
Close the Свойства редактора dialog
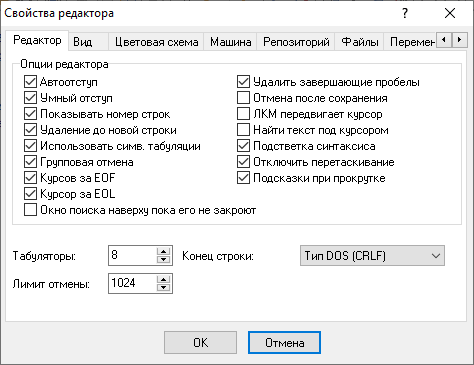[450, 13]
